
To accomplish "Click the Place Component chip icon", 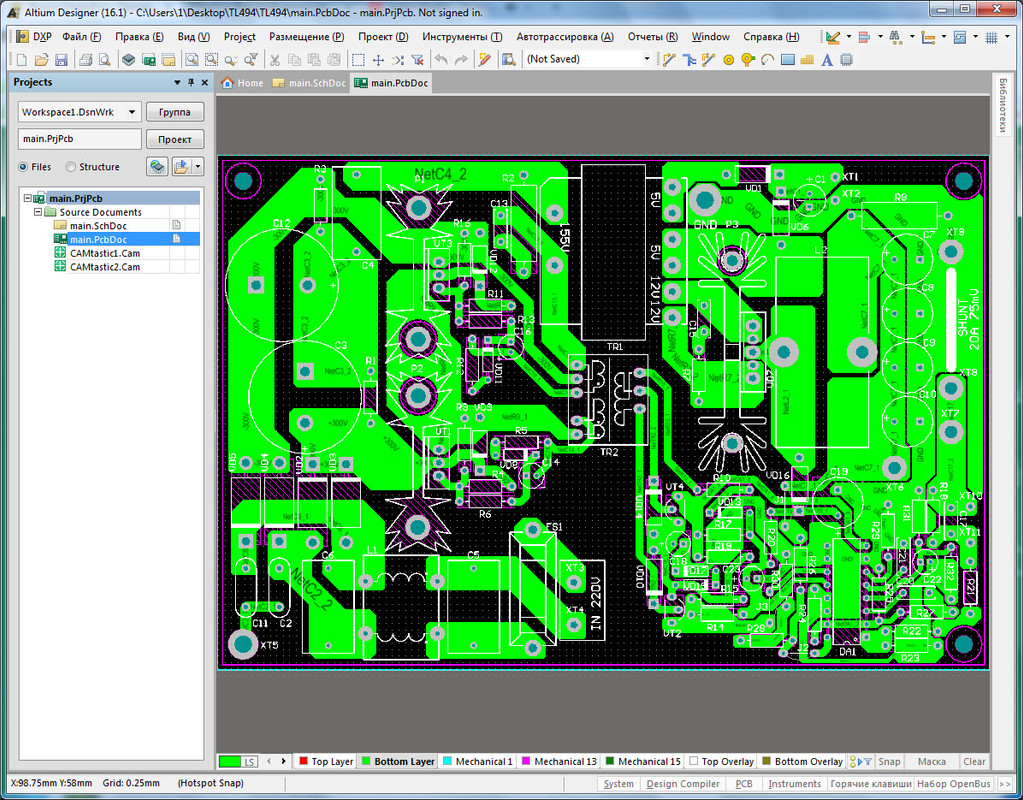I will 847,60.
